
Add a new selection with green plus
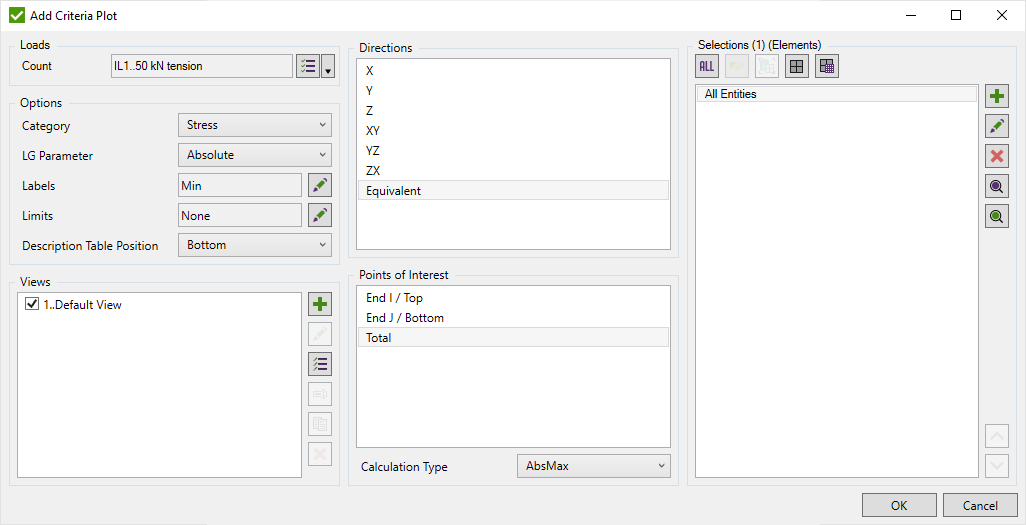(x=997, y=96)
